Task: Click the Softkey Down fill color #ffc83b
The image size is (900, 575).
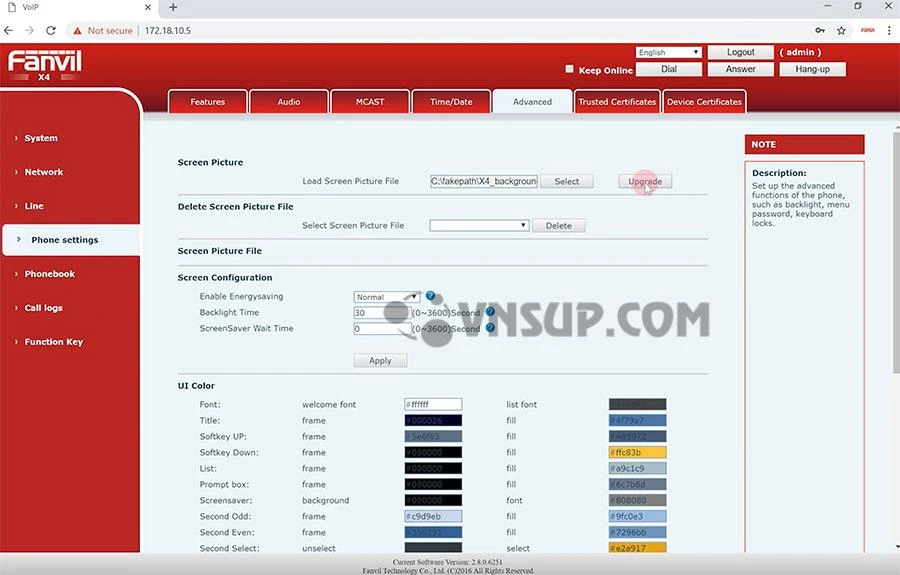Action: click(637, 453)
